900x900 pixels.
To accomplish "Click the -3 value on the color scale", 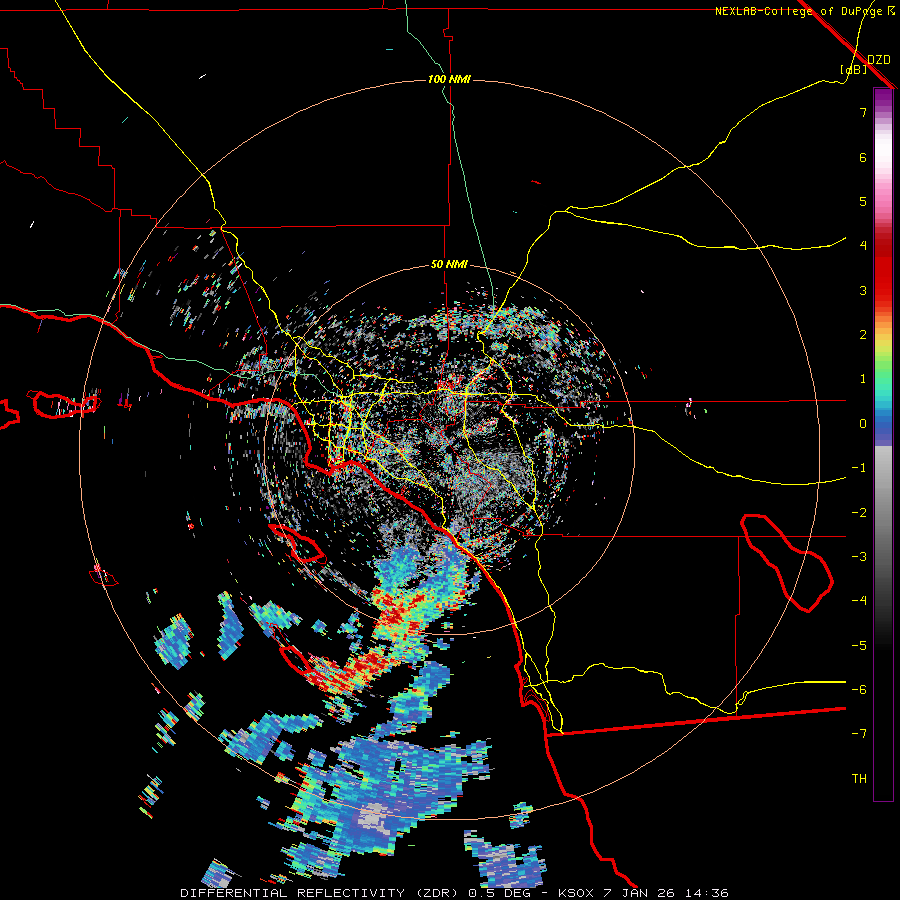I will coord(859,557).
